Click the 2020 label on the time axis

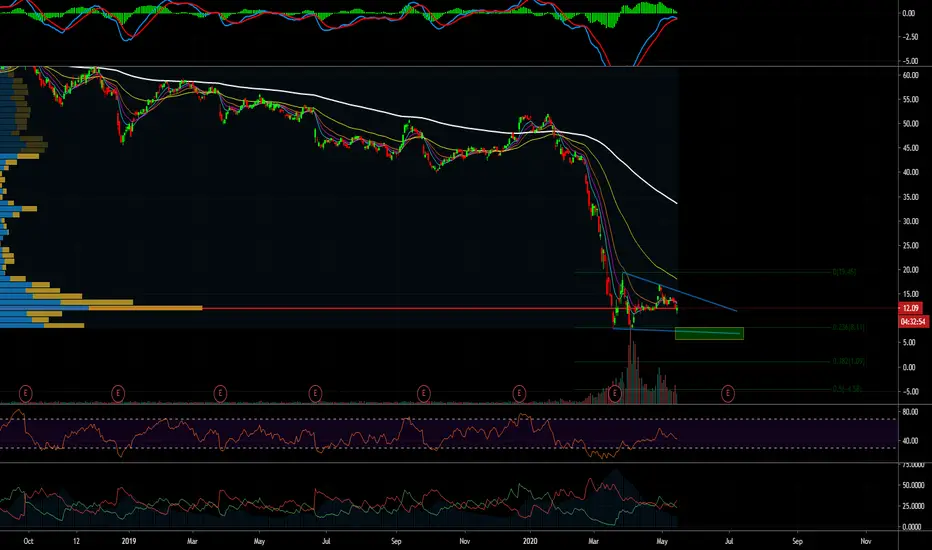pos(530,542)
